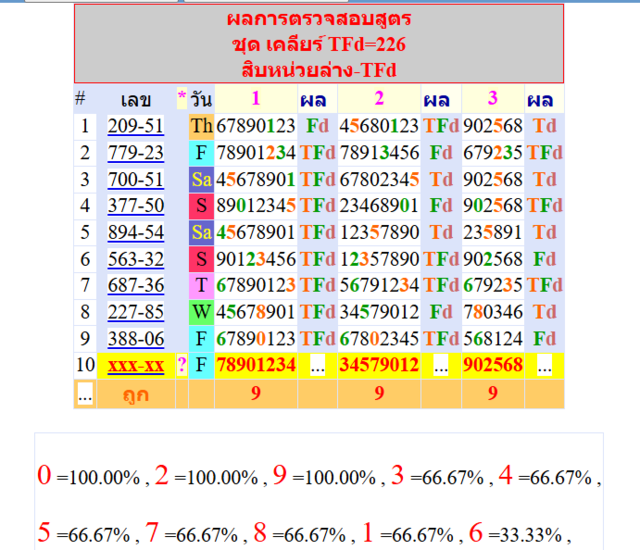Select the column 3 header
Viewport: 640px width, 550px height.
coord(493,98)
